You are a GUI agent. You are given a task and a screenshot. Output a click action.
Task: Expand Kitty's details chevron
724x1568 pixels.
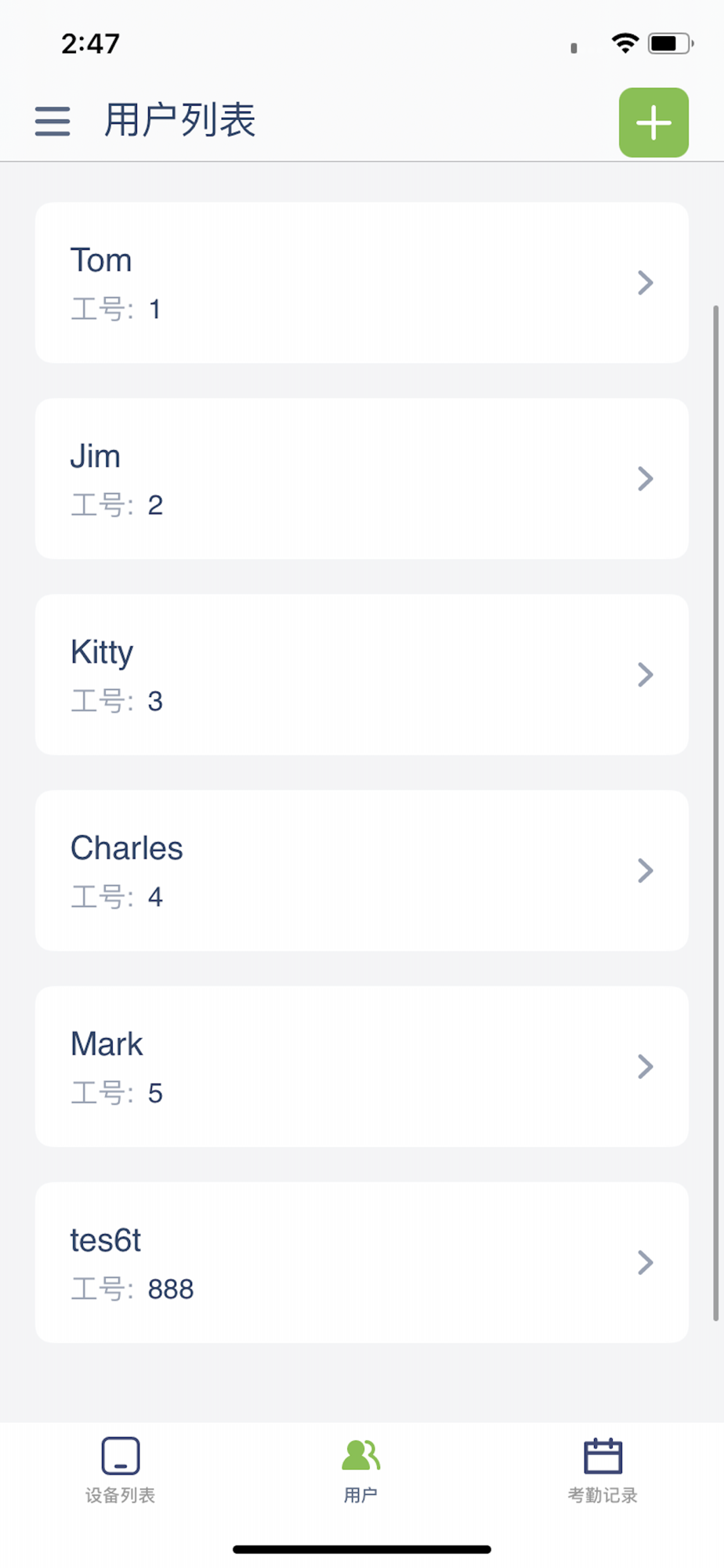pos(645,675)
